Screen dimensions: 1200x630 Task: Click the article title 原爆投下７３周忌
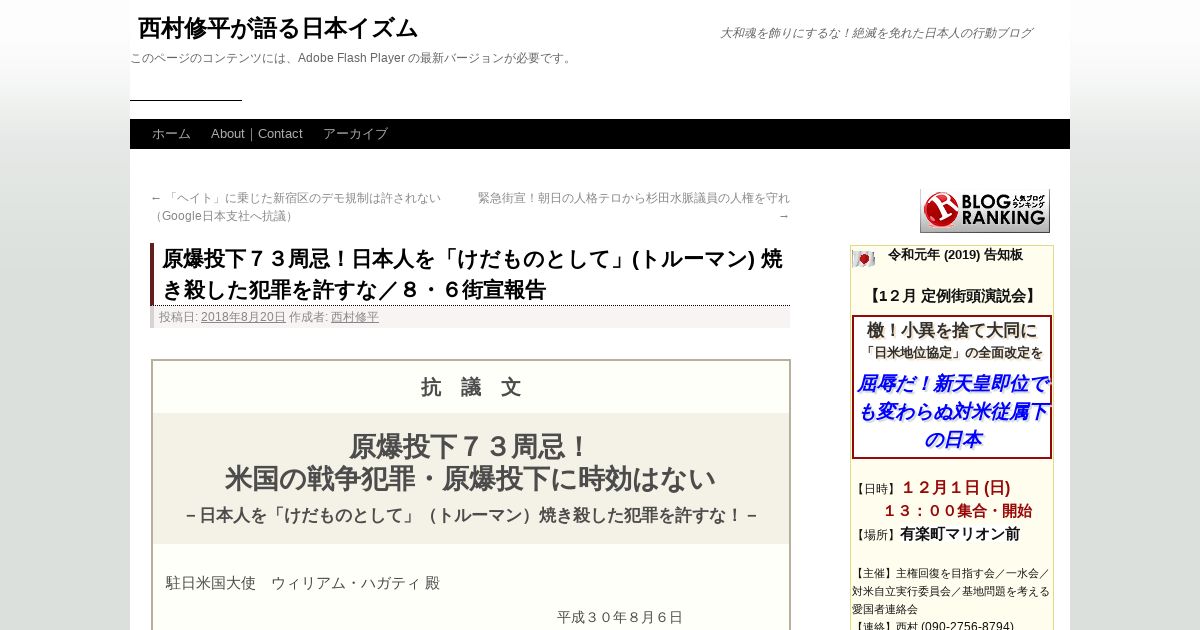click(x=472, y=274)
